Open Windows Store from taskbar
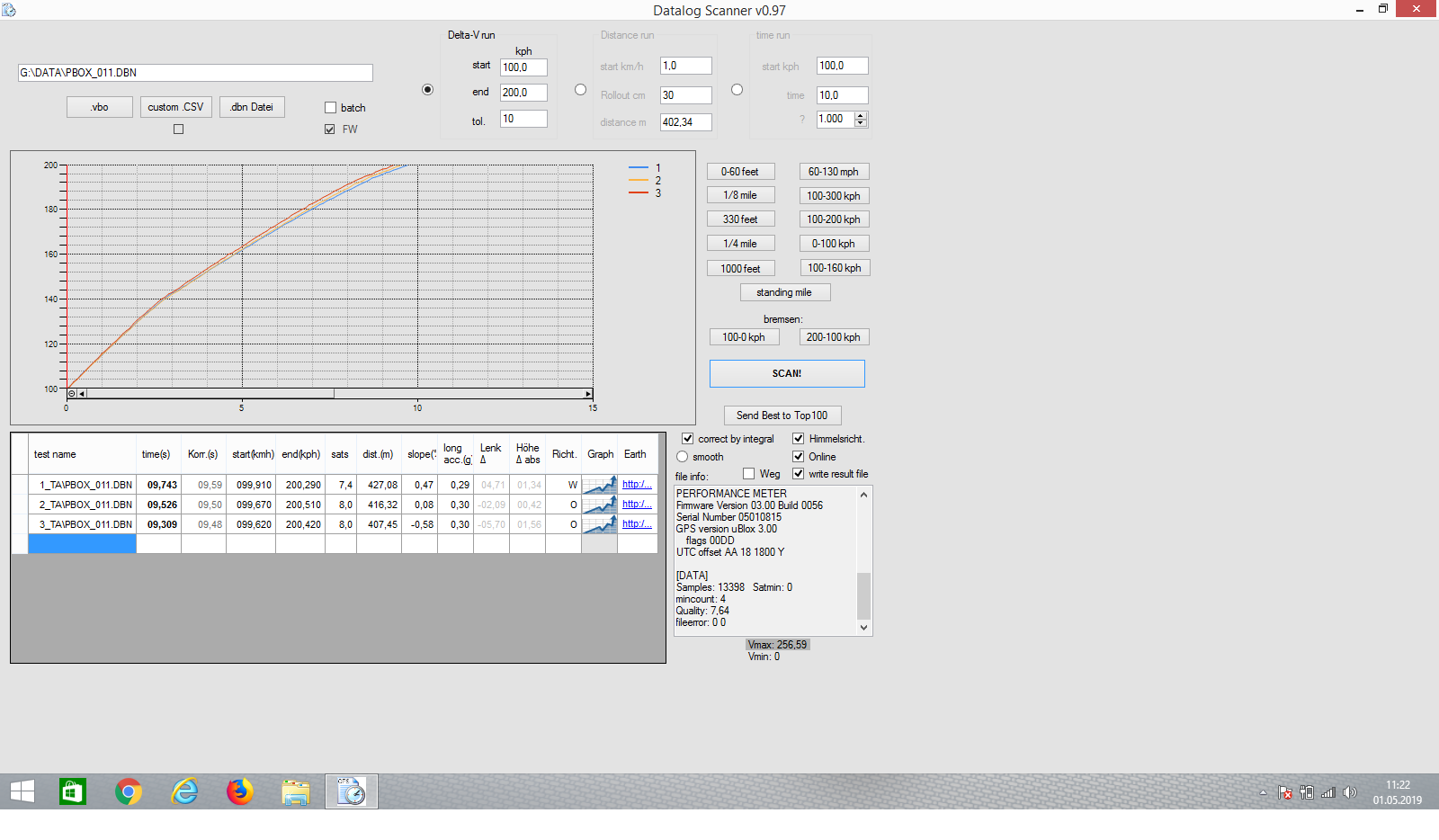The image size is (1439, 840). (x=72, y=791)
